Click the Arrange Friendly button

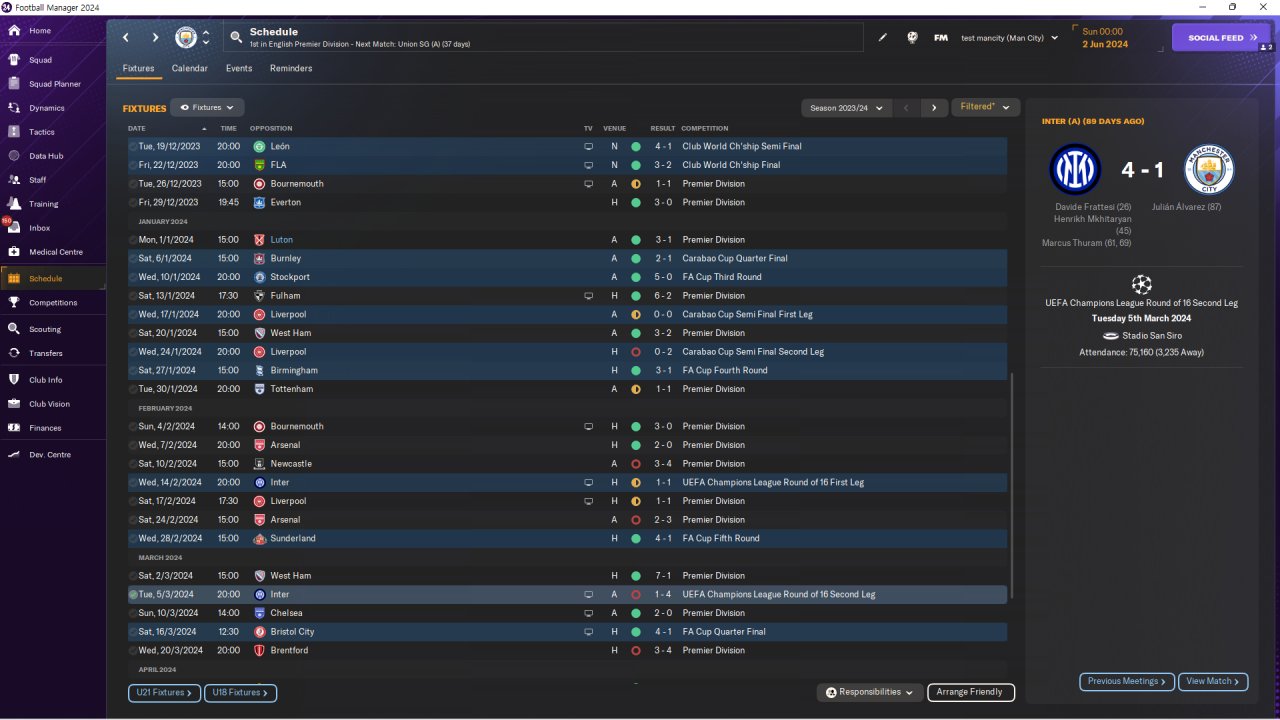tap(971, 692)
